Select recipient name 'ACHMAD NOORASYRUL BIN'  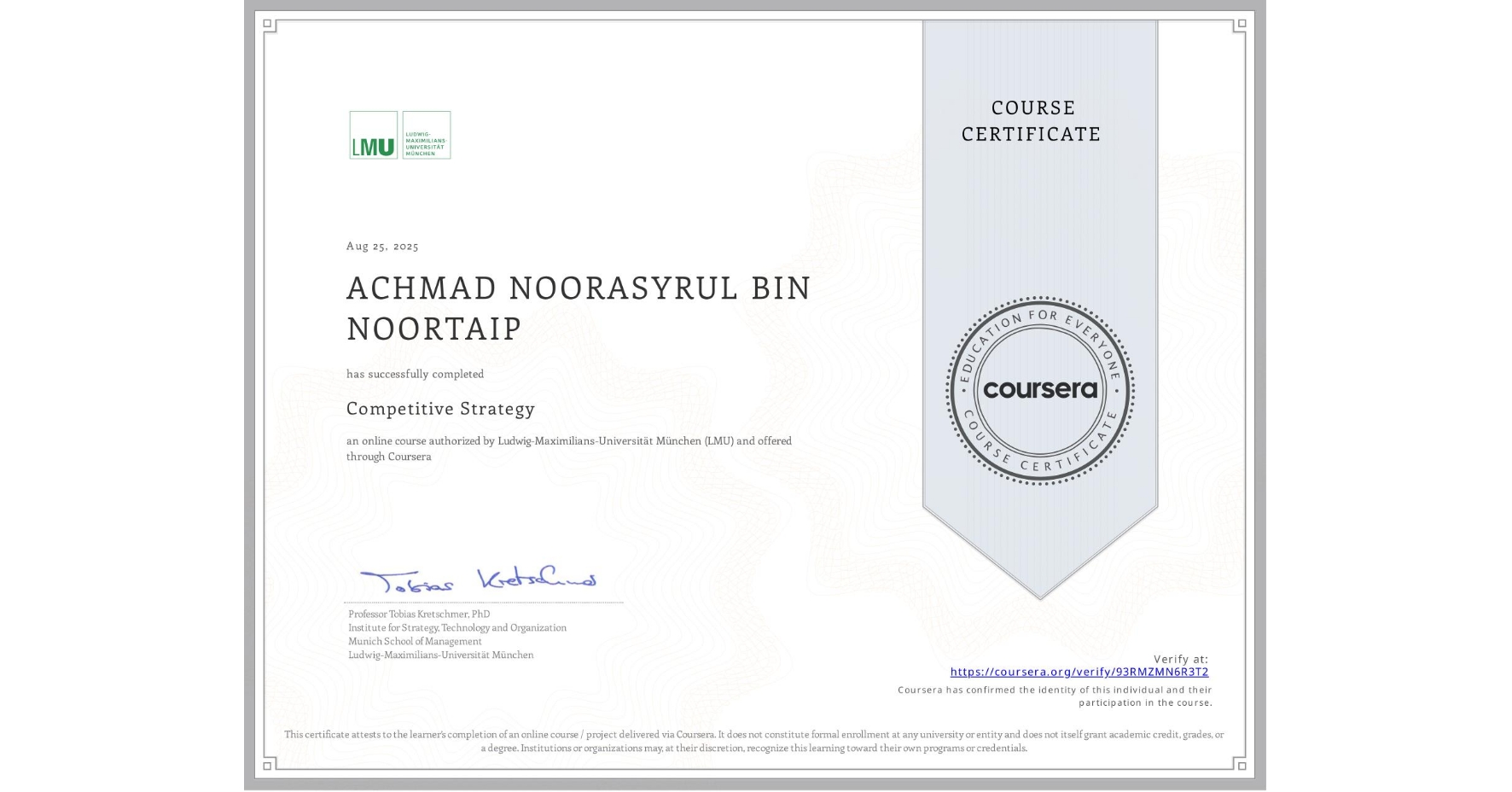click(579, 288)
